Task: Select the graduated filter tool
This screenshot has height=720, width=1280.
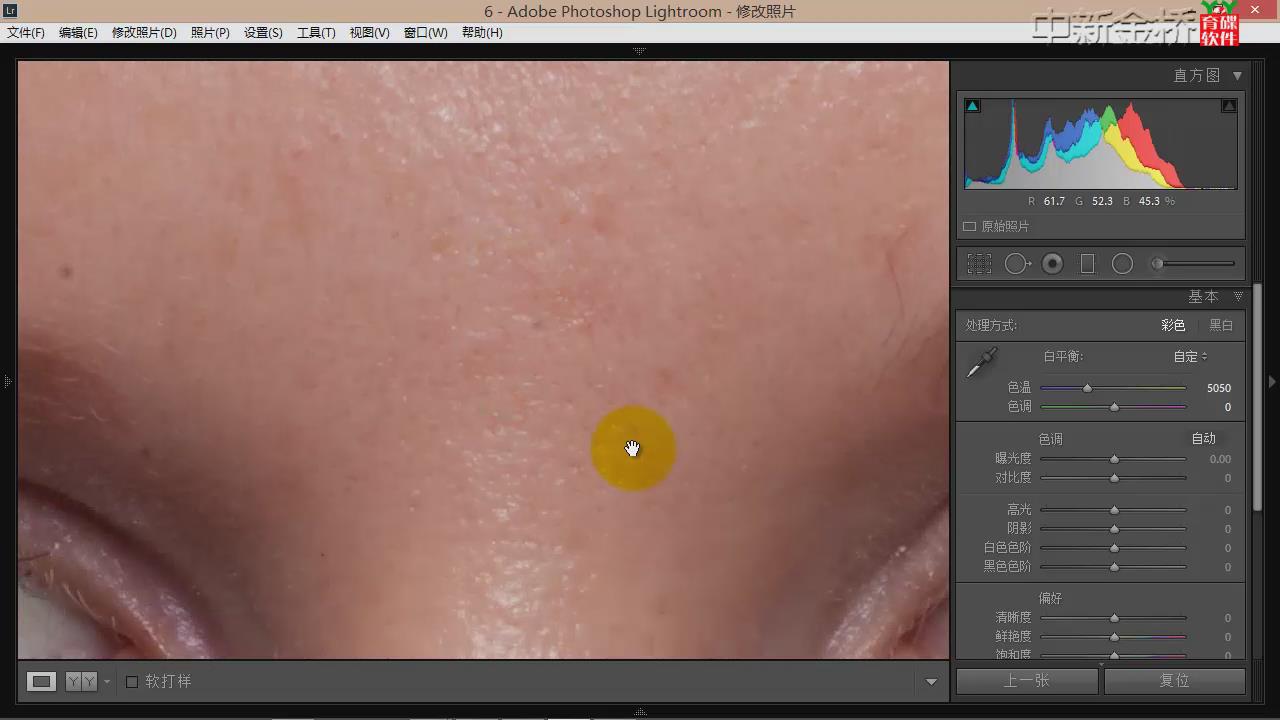Action: (1087, 263)
